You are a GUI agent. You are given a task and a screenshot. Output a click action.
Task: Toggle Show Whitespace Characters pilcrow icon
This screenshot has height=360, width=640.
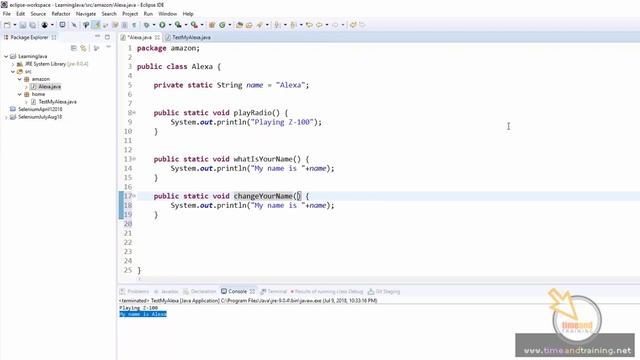tap(134, 25)
